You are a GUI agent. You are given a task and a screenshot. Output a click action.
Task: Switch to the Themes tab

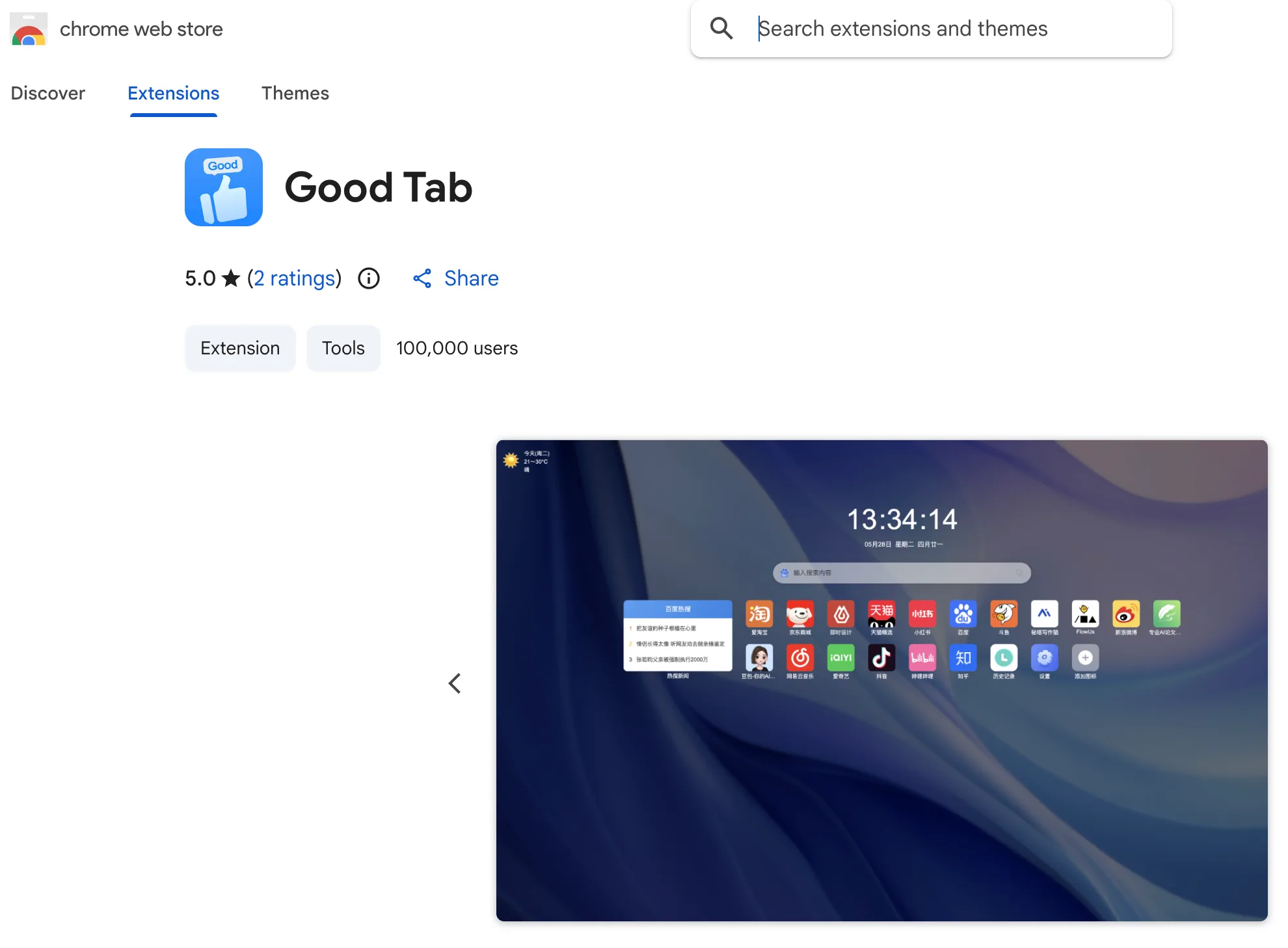(x=295, y=93)
